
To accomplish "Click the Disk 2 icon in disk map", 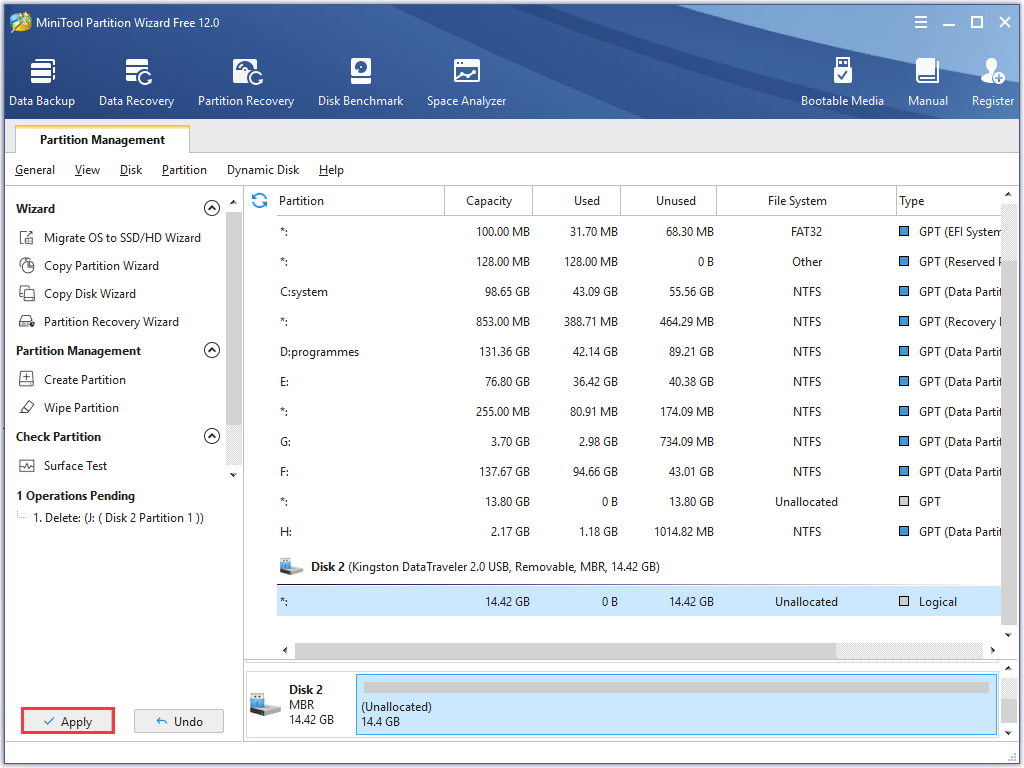I will 266,704.
